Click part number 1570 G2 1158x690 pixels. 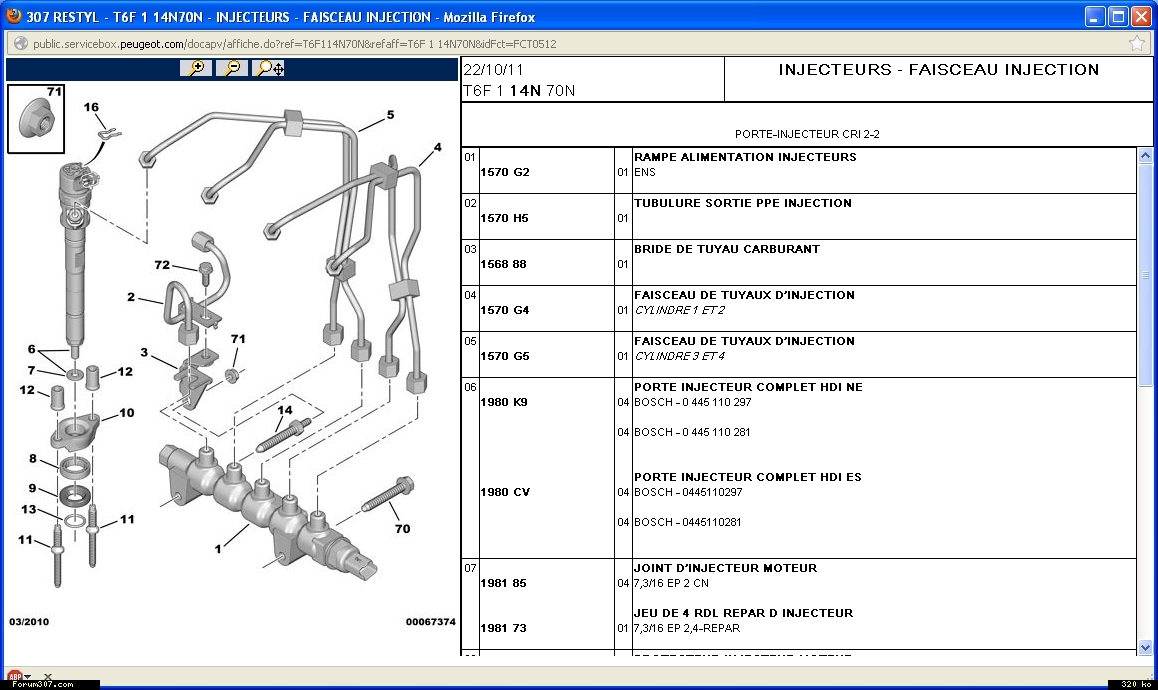click(505, 172)
